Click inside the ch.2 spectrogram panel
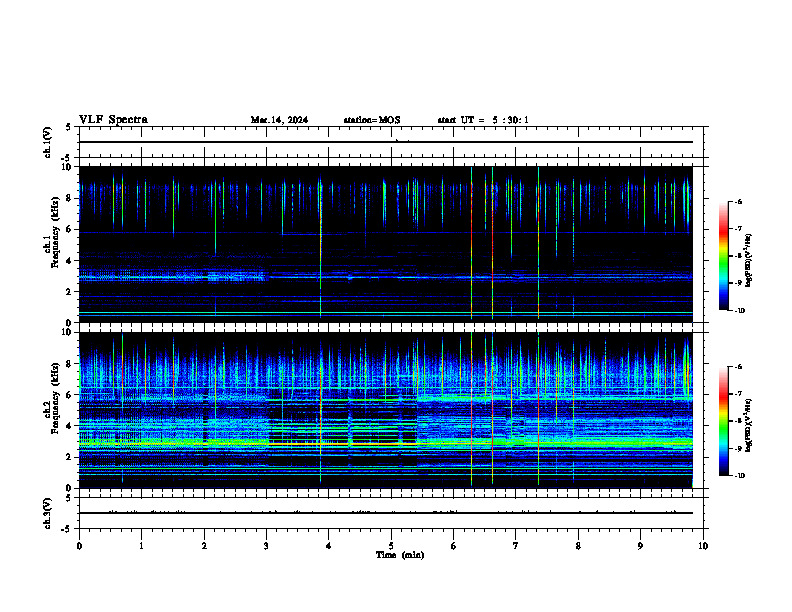This screenshot has width=792, height=612. point(385,410)
